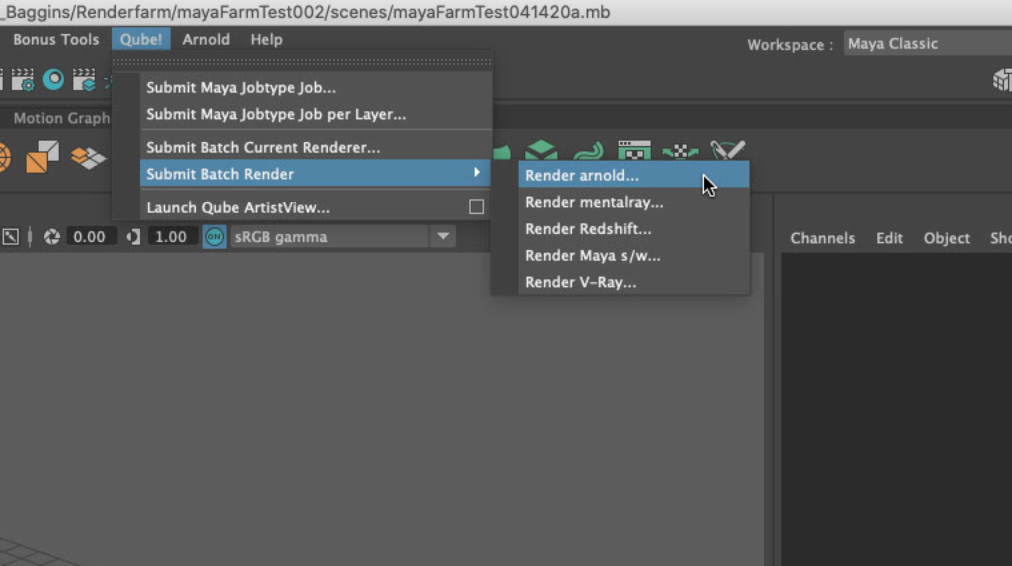
Task: Choose Render Redshift... menu entry
Action: [x=588, y=229]
